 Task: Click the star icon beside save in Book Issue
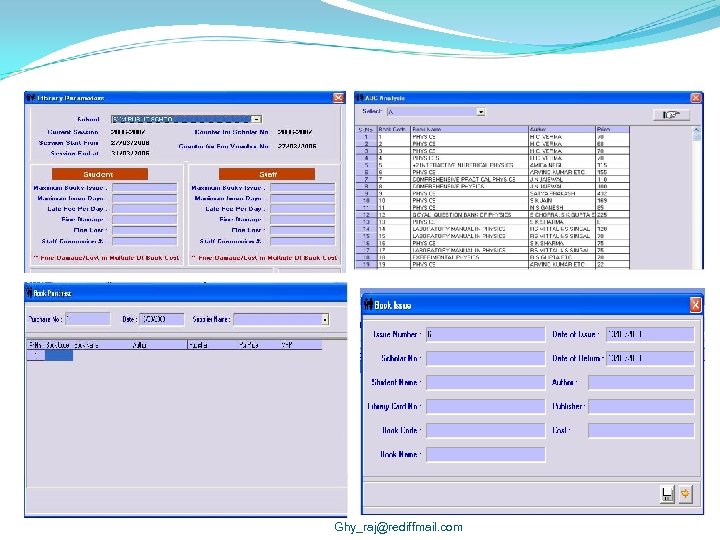click(686, 494)
